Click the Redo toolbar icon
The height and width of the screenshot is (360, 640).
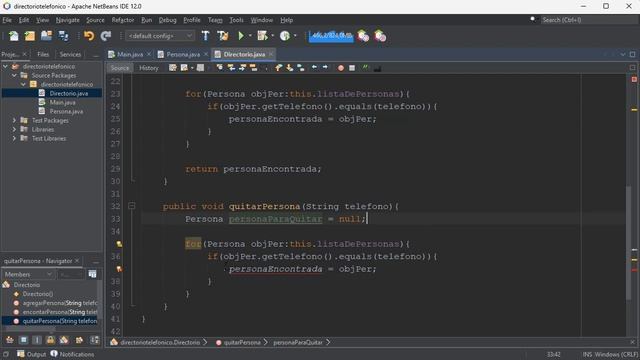[x=106, y=36]
